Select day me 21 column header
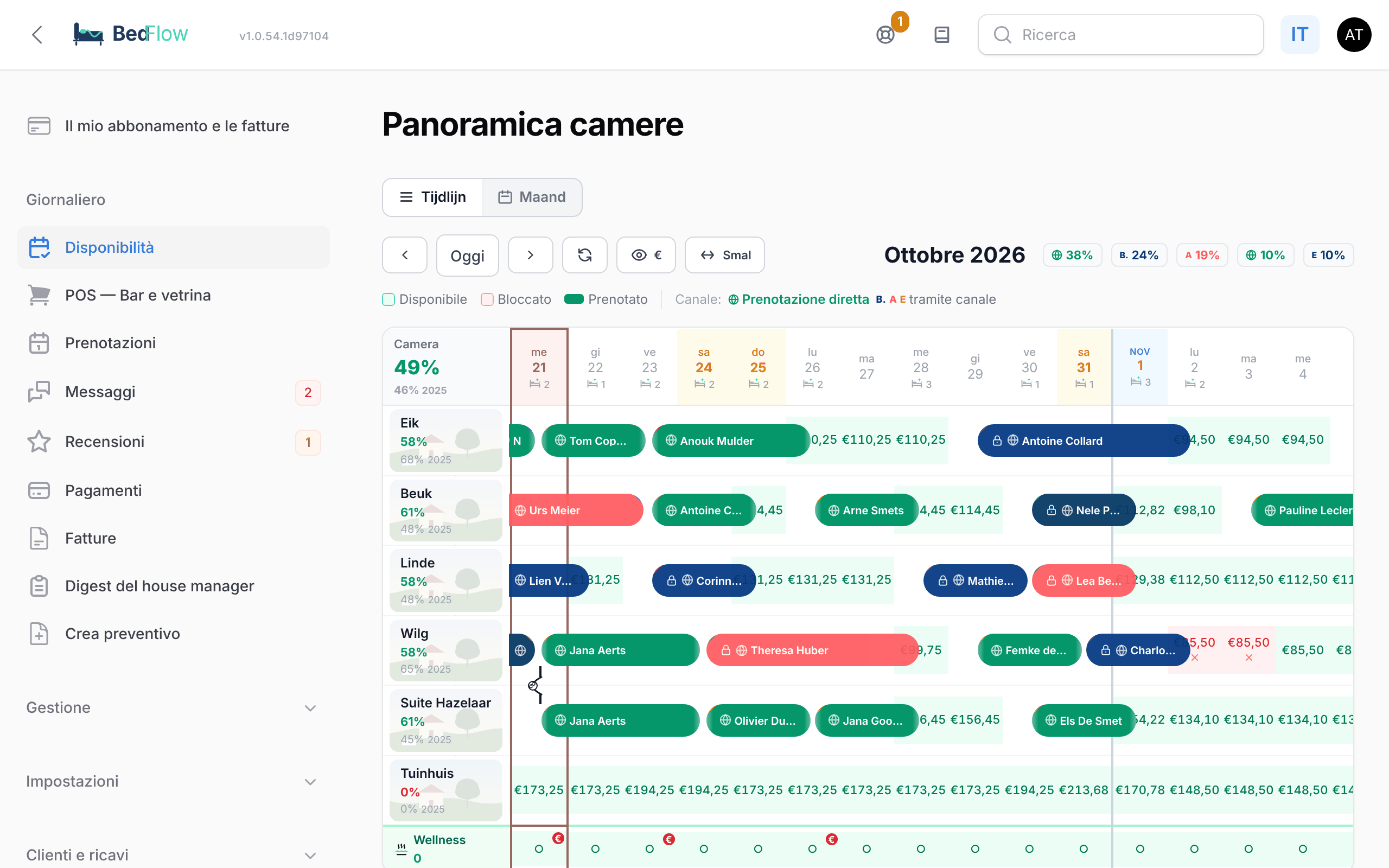The width and height of the screenshot is (1389, 868). tap(539, 367)
